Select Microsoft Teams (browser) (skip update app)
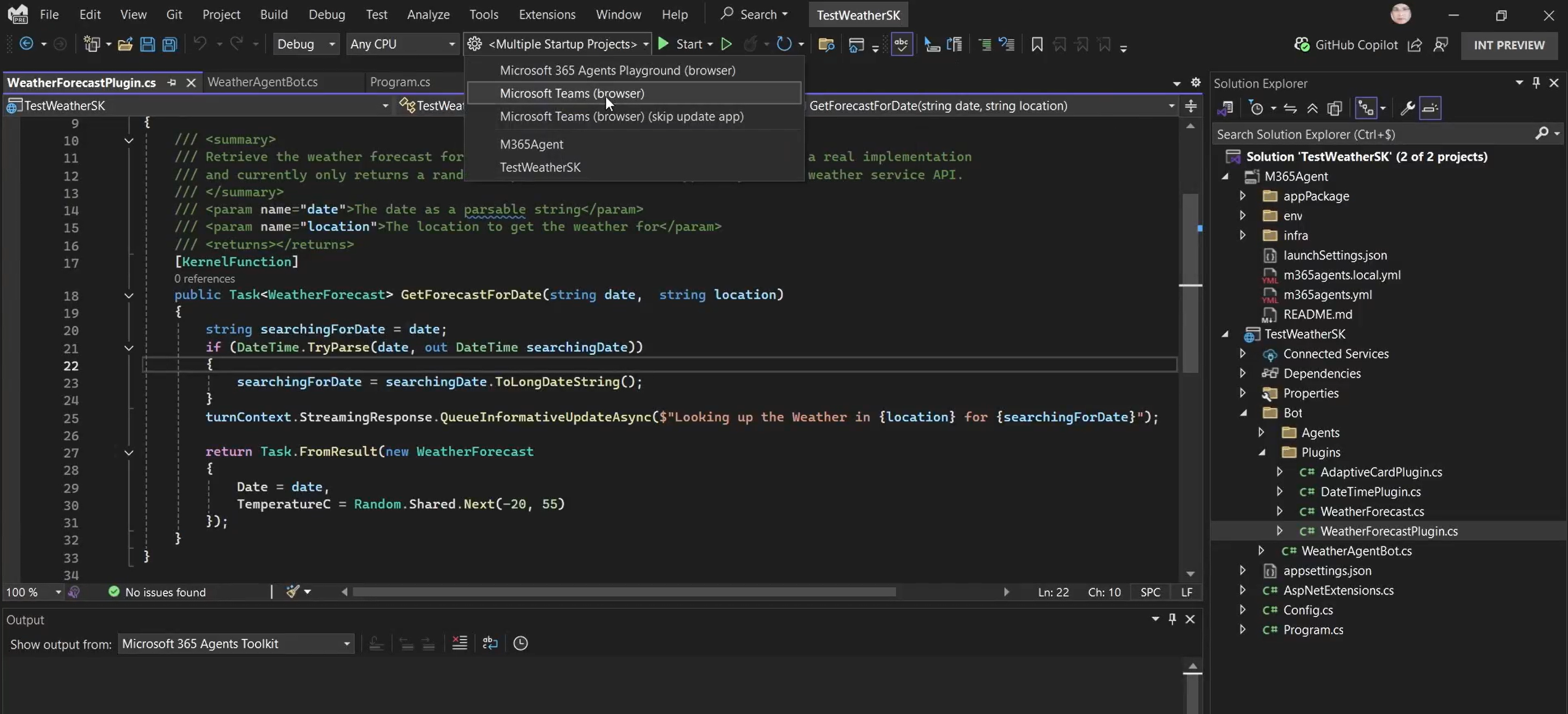1568x714 pixels. (634, 116)
